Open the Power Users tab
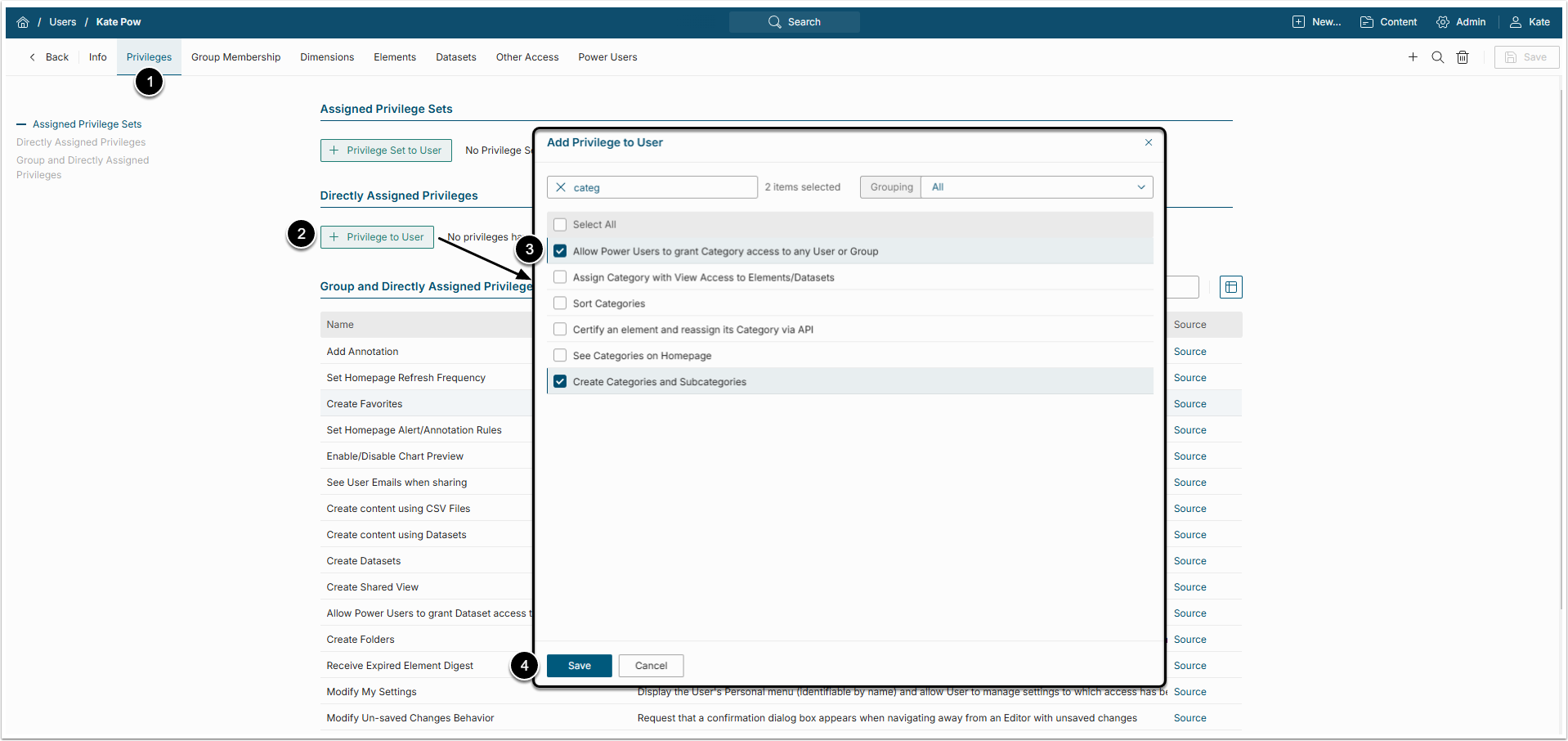1568x741 pixels. point(607,57)
